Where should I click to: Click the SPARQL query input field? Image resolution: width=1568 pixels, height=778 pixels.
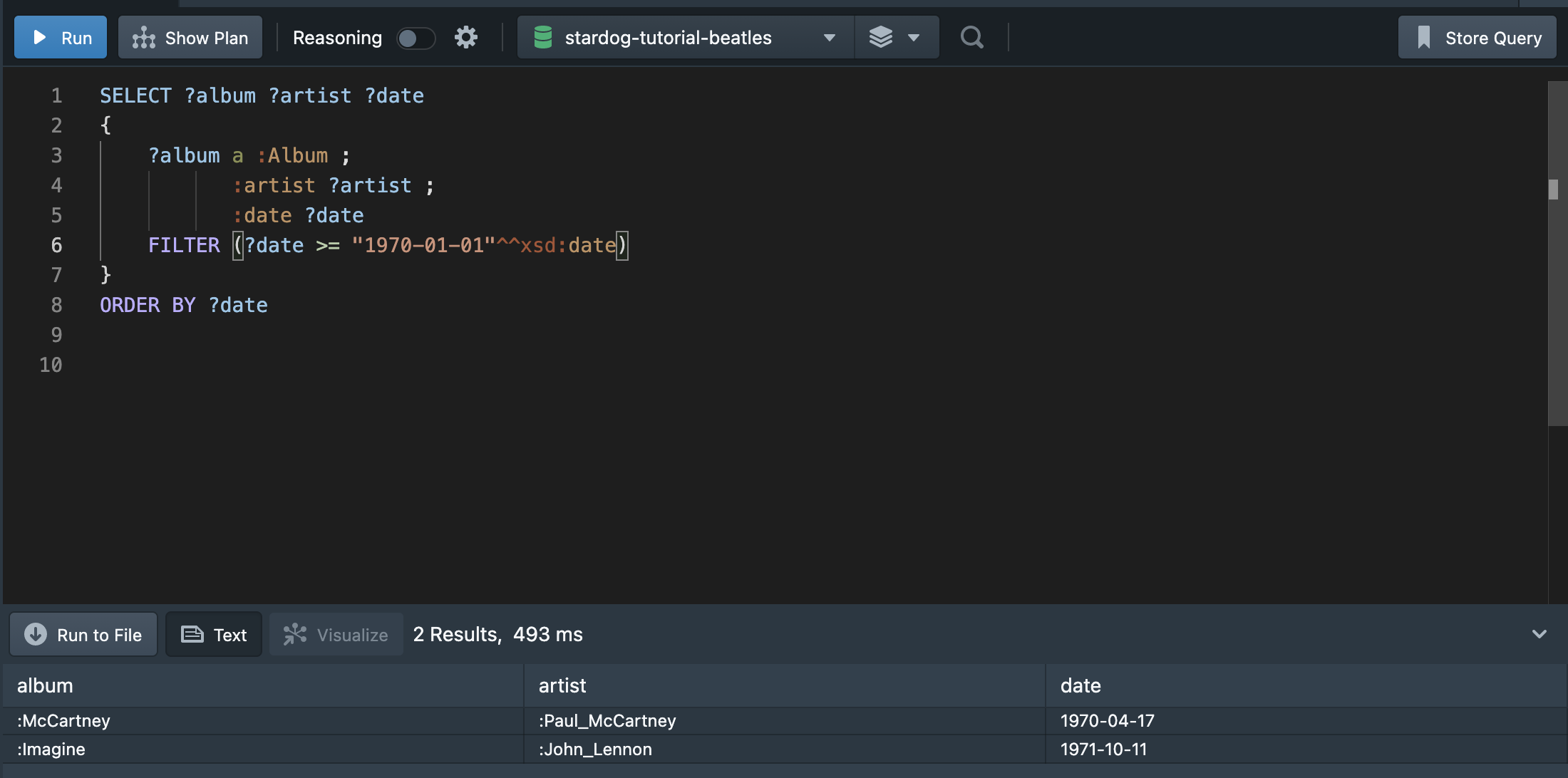click(x=783, y=339)
